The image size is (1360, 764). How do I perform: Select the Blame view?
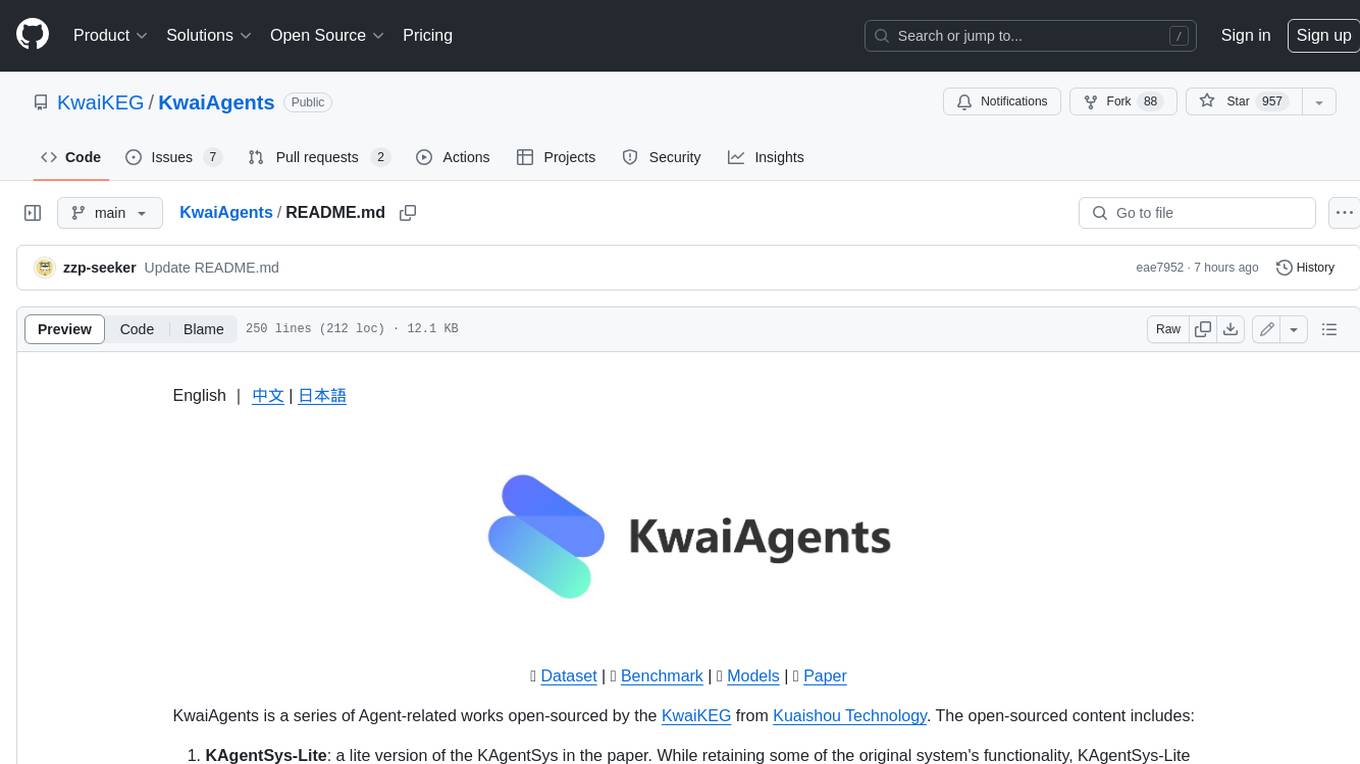[x=203, y=329]
